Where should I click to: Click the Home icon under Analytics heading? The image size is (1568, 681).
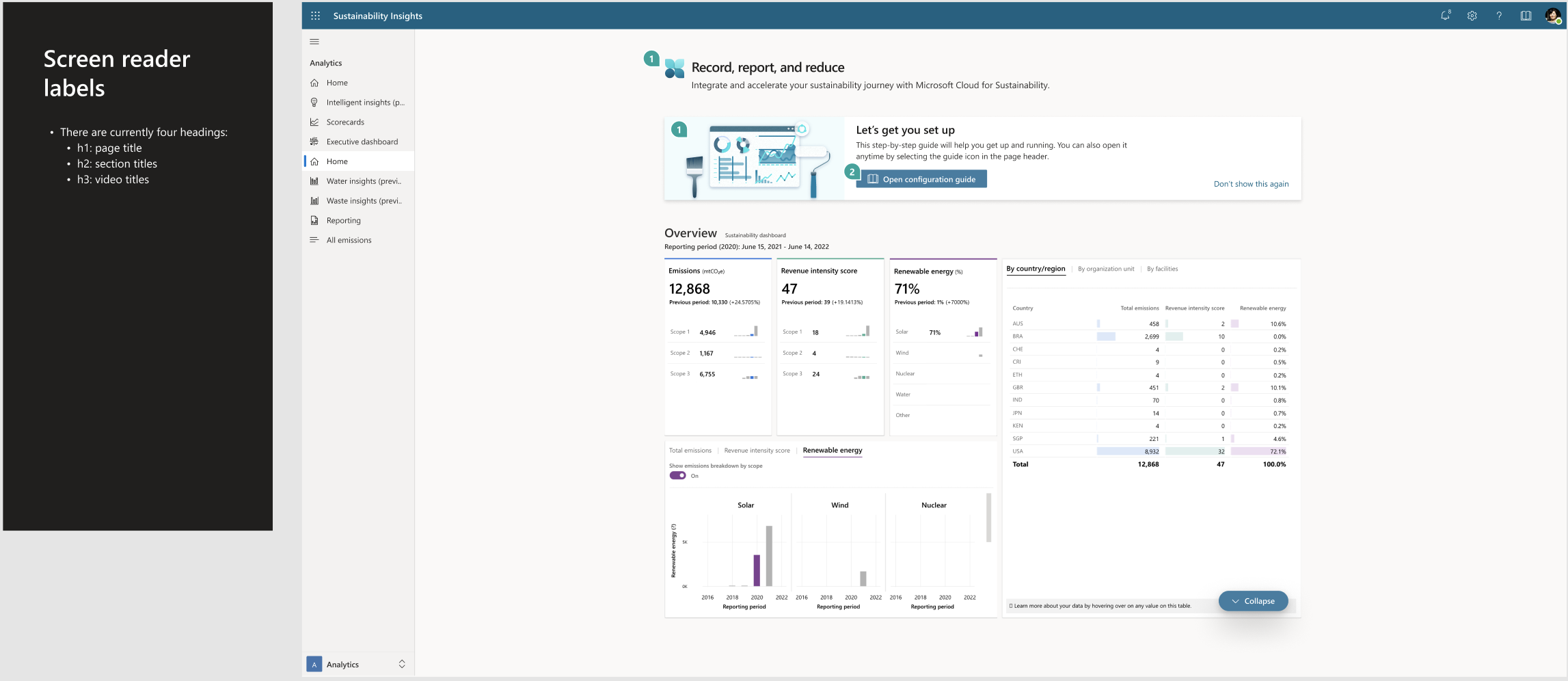(x=314, y=83)
